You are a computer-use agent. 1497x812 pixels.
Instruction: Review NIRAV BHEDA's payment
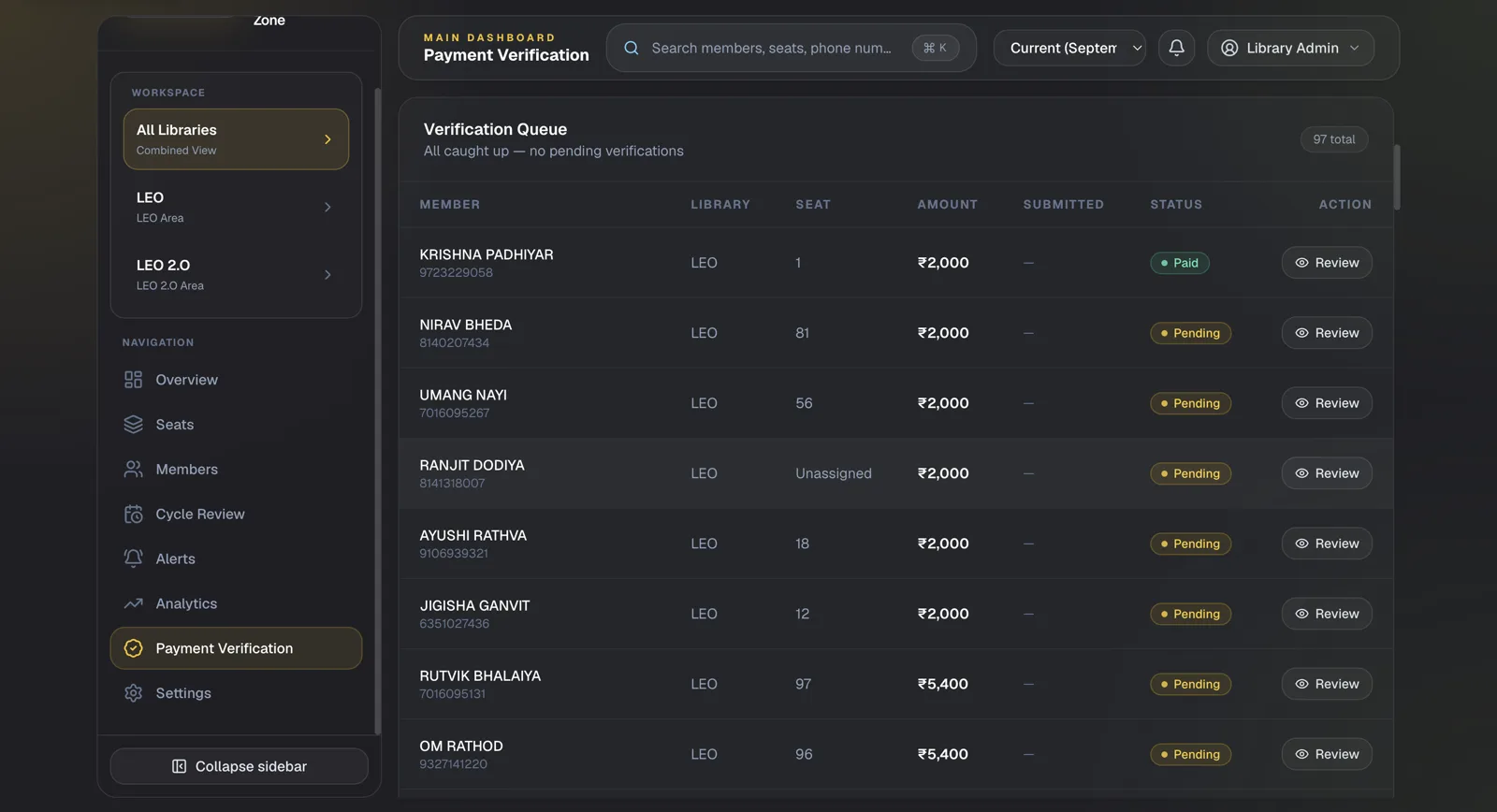point(1327,333)
